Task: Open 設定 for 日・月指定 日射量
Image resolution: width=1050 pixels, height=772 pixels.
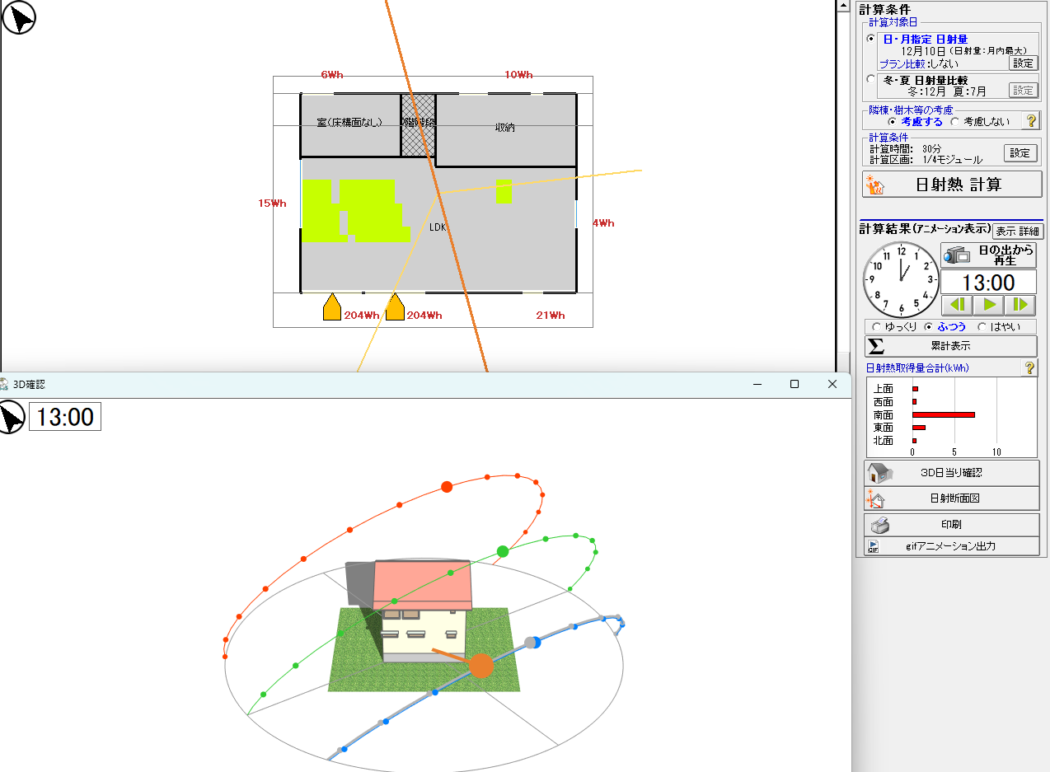Action: coord(1022,62)
